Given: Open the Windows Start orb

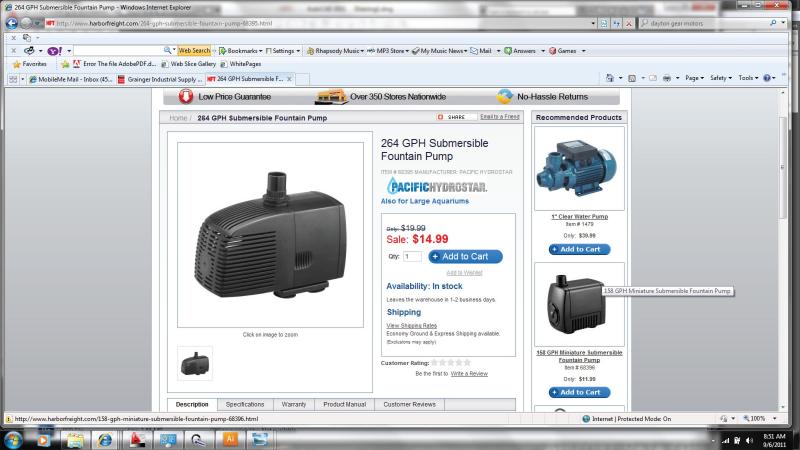Looking at the screenshot, I should click(13, 440).
